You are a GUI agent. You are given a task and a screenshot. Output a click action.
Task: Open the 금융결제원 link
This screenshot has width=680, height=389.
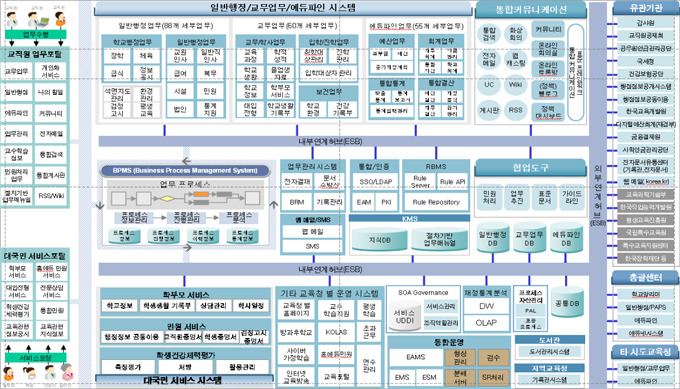646,137
